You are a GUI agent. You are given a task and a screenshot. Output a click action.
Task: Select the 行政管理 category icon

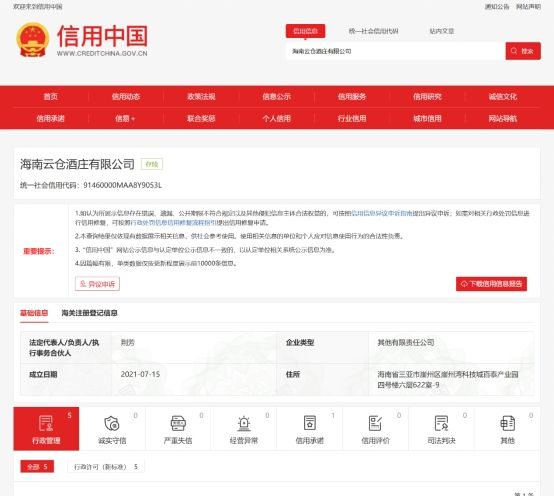coord(46,429)
